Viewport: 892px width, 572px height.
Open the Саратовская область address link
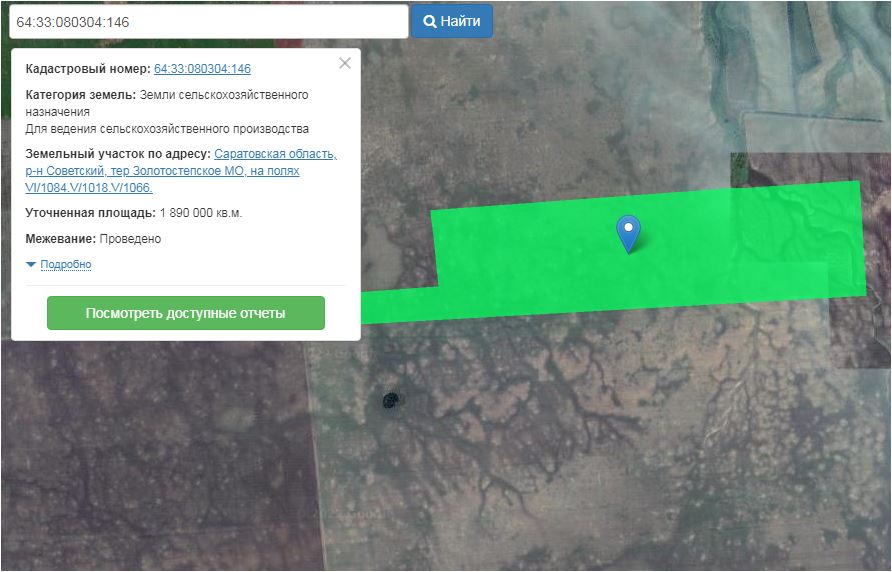[x=181, y=171]
